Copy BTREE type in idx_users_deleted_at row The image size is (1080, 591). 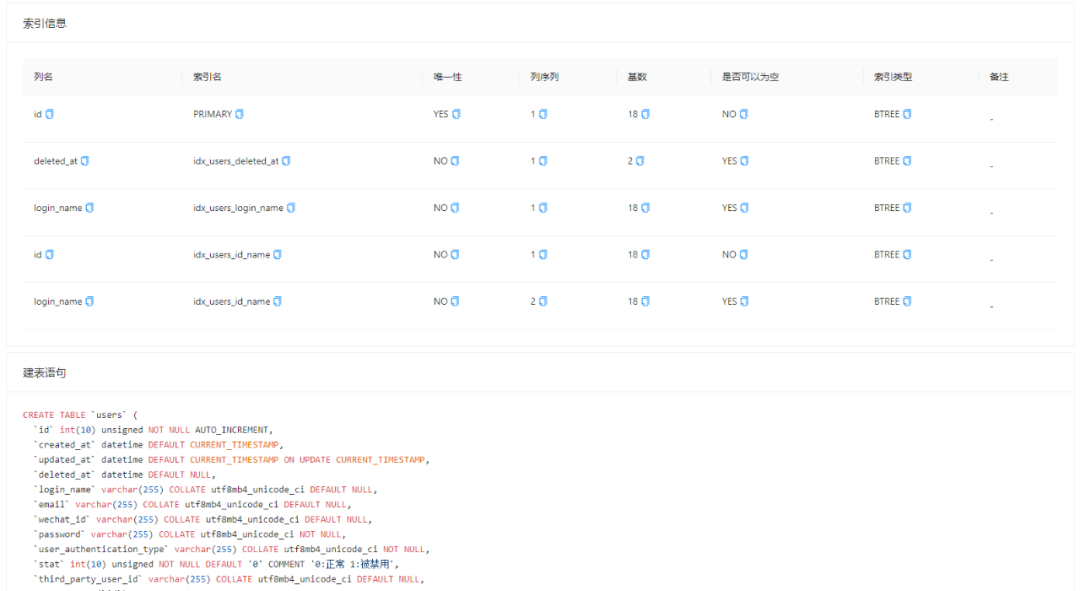tap(907, 161)
